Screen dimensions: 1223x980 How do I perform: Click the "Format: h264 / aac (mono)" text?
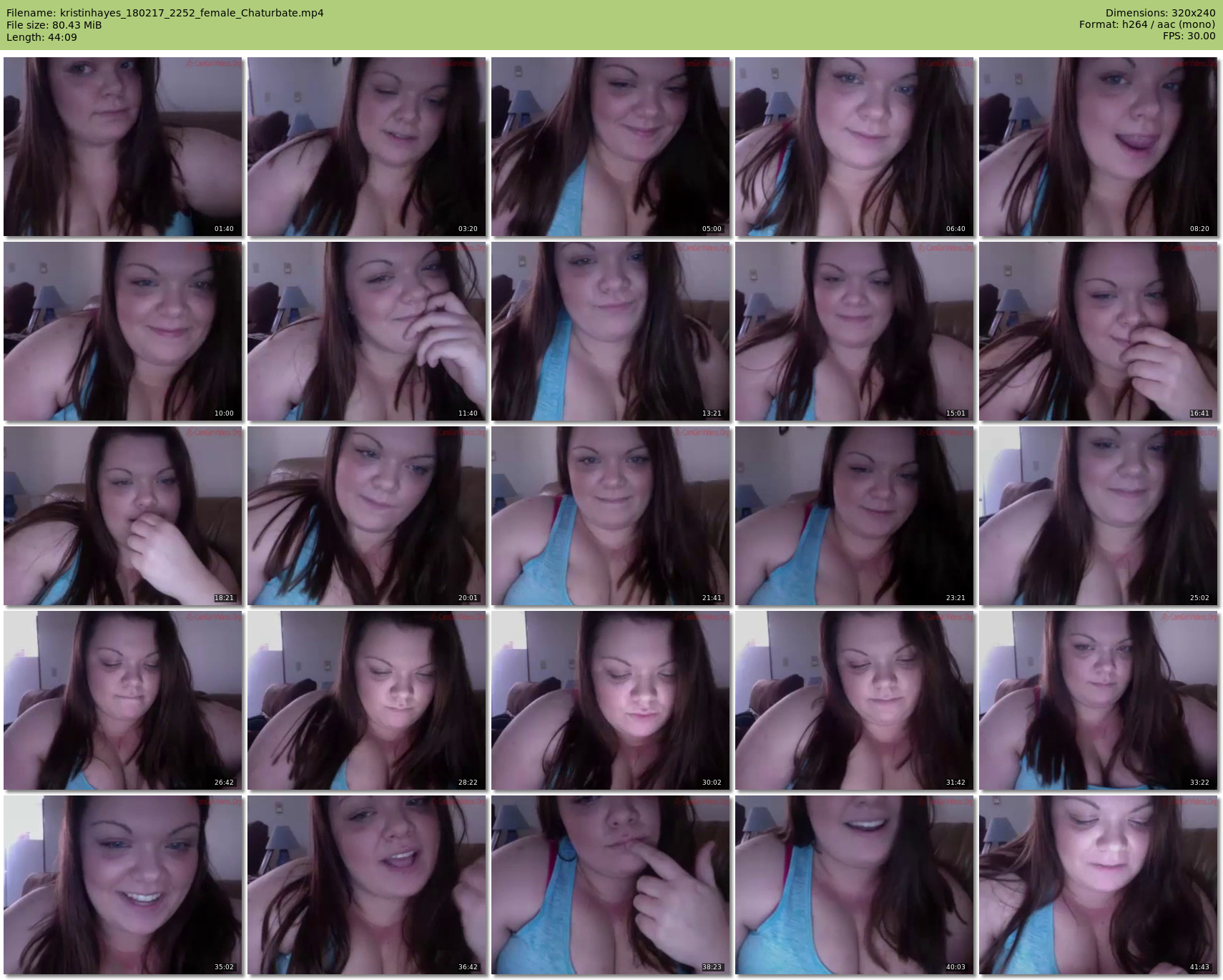(1147, 25)
